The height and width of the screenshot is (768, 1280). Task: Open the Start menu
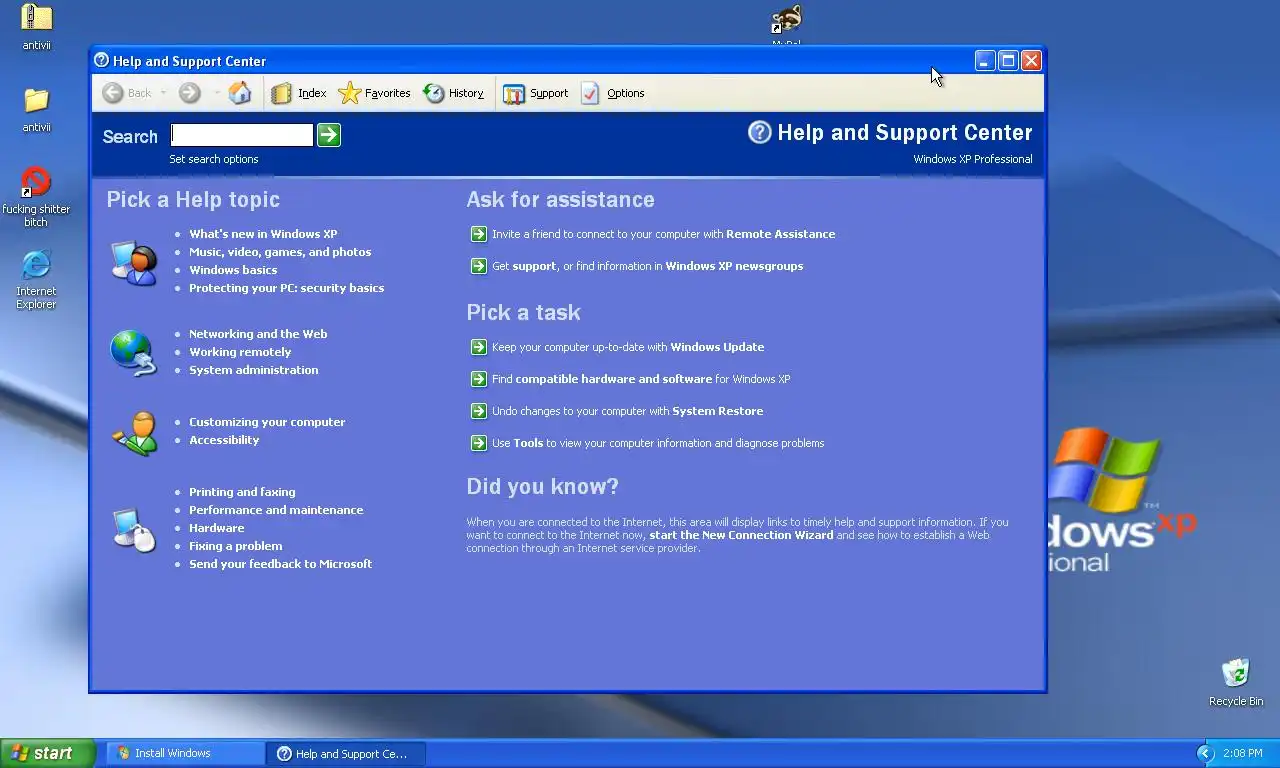pos(47,753)
